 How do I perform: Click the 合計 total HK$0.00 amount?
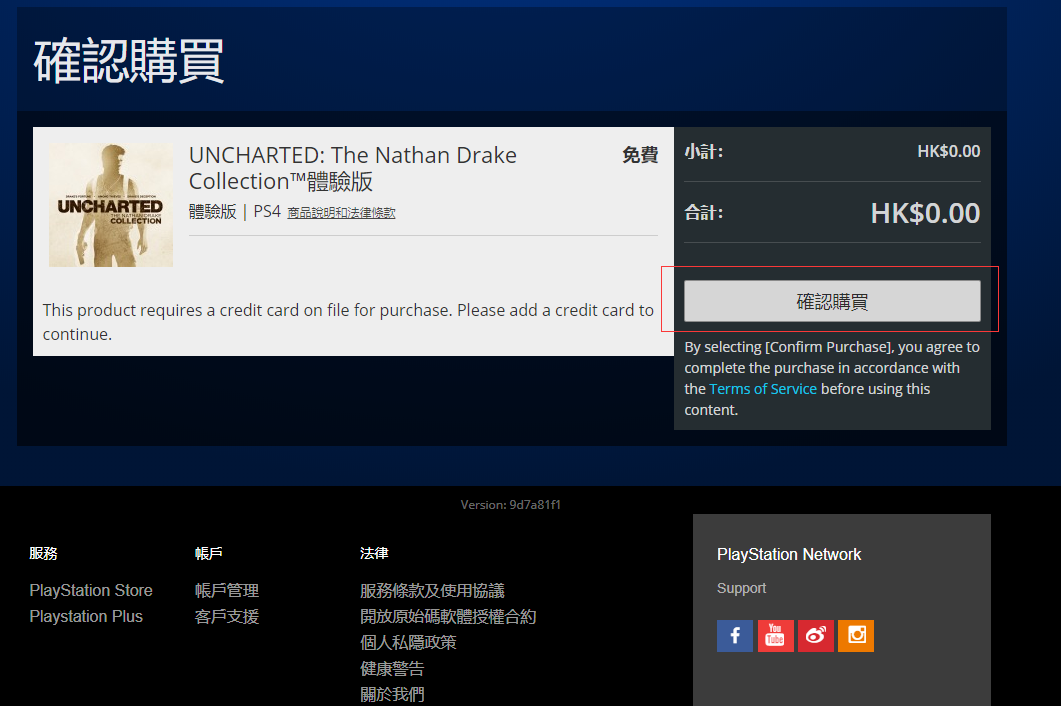925,213
